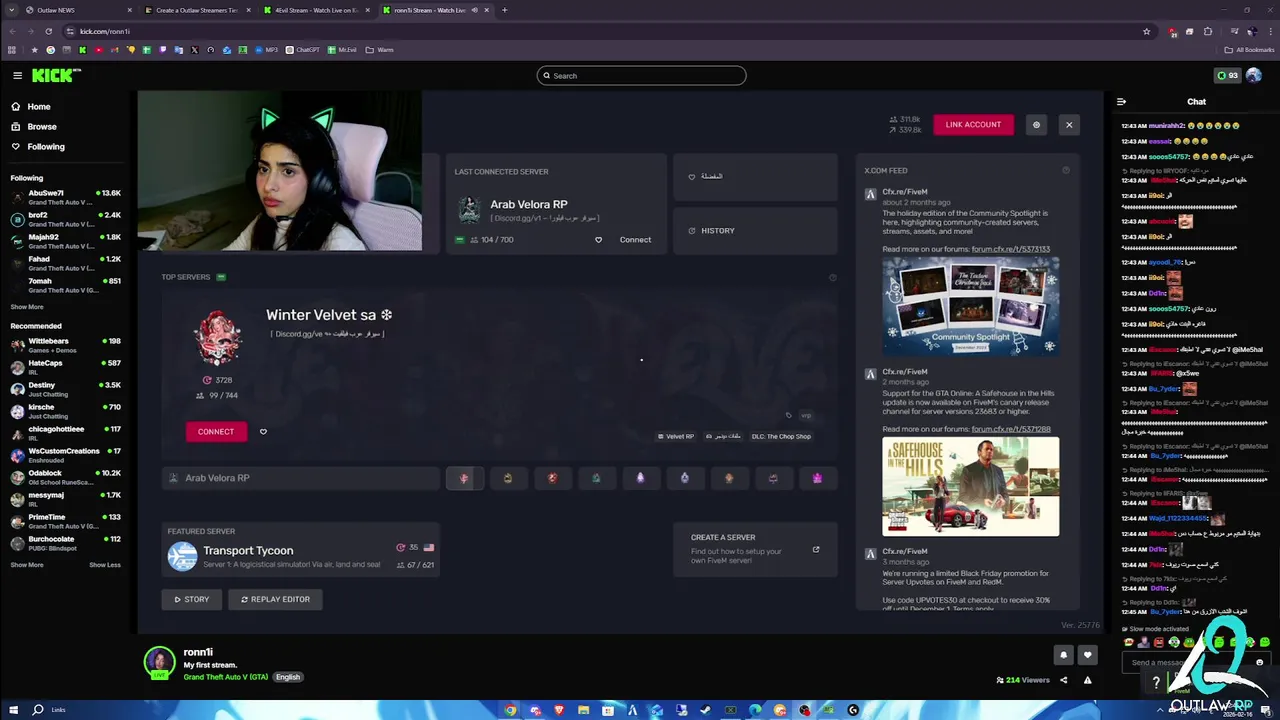This screenshot has height=720, width=1280.
Task: Click Winter Velvet sa server logo
Action: (x=217, y=338)
